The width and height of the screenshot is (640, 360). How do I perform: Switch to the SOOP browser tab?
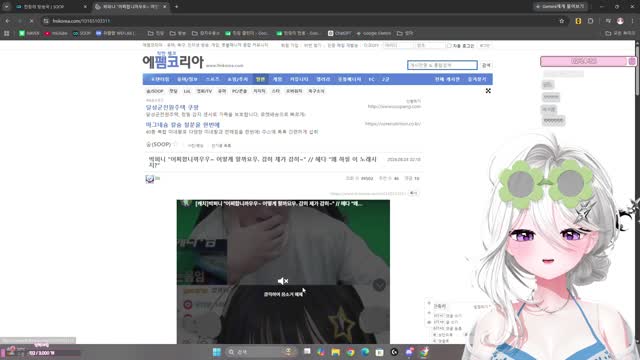click(x=49, y=7)
